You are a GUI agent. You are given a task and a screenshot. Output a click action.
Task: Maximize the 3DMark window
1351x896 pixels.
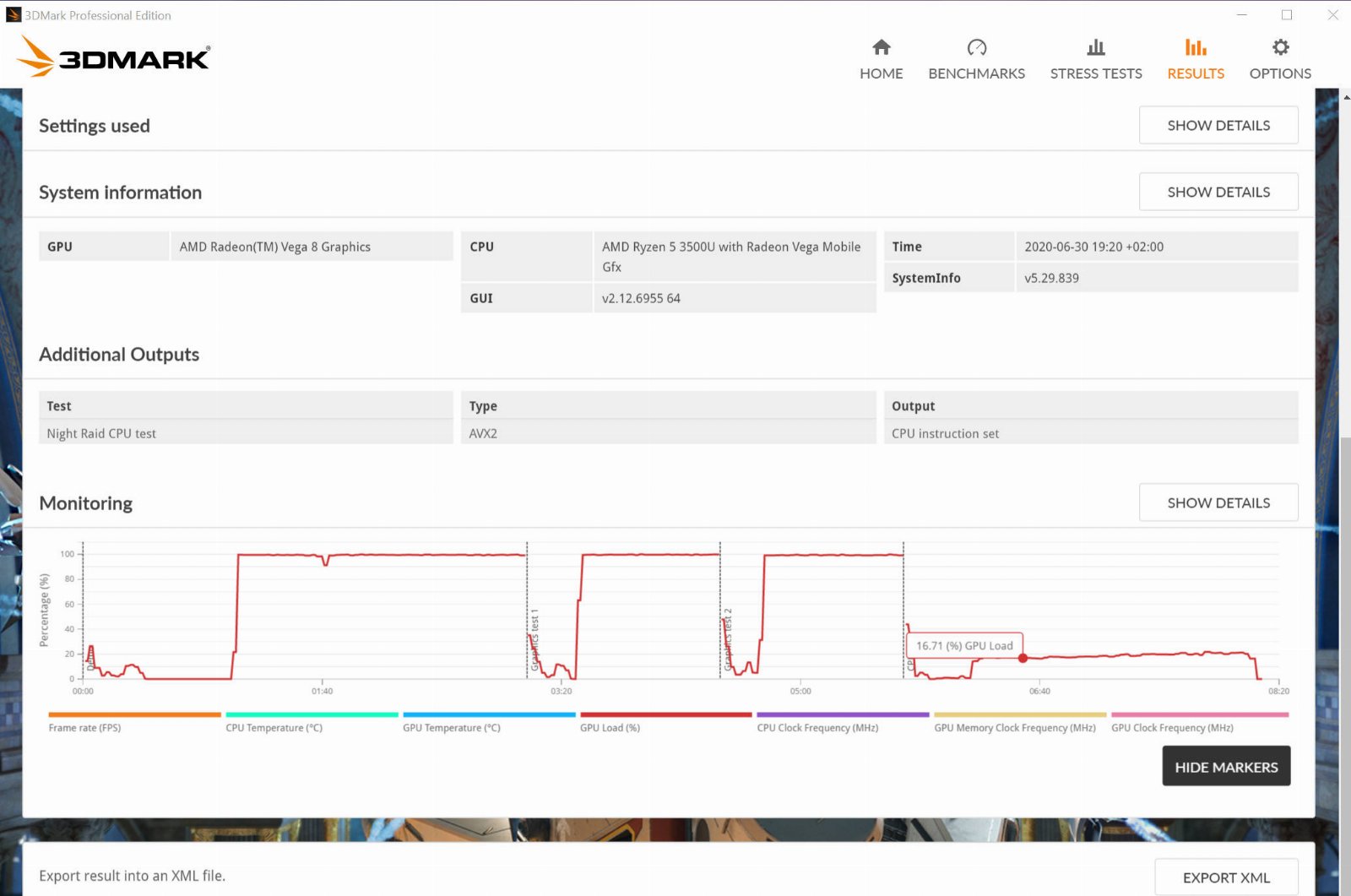(x=1287, y=14)
